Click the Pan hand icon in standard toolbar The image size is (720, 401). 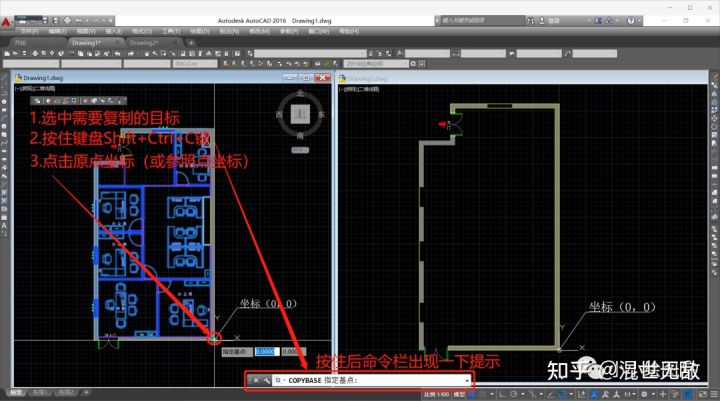coord(146,53)
